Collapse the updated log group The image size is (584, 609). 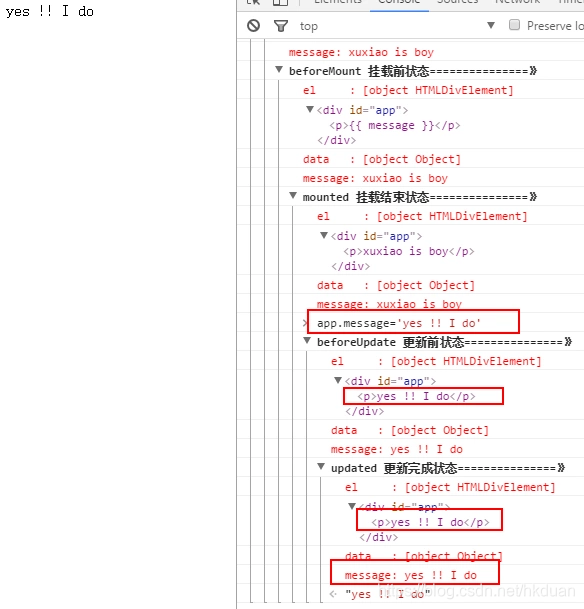click(321, 467)
